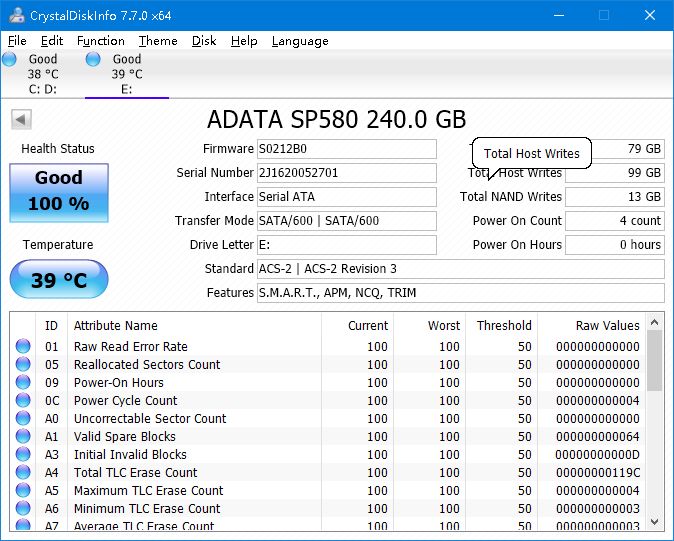Click status orb of Valid Spare Blocks

pos(23,437)
